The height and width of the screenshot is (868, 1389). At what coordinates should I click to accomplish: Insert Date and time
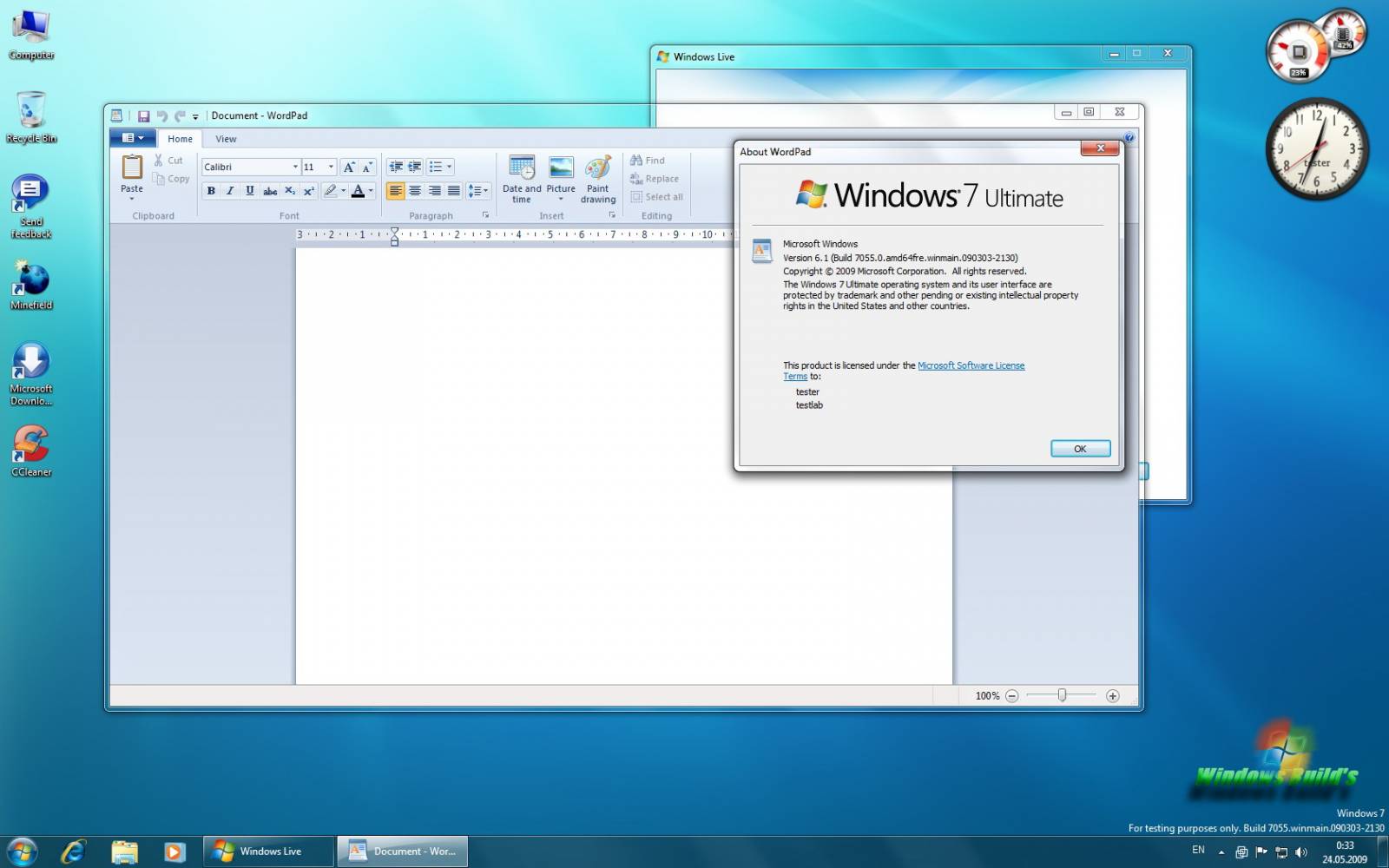click(x=522, y=180)
